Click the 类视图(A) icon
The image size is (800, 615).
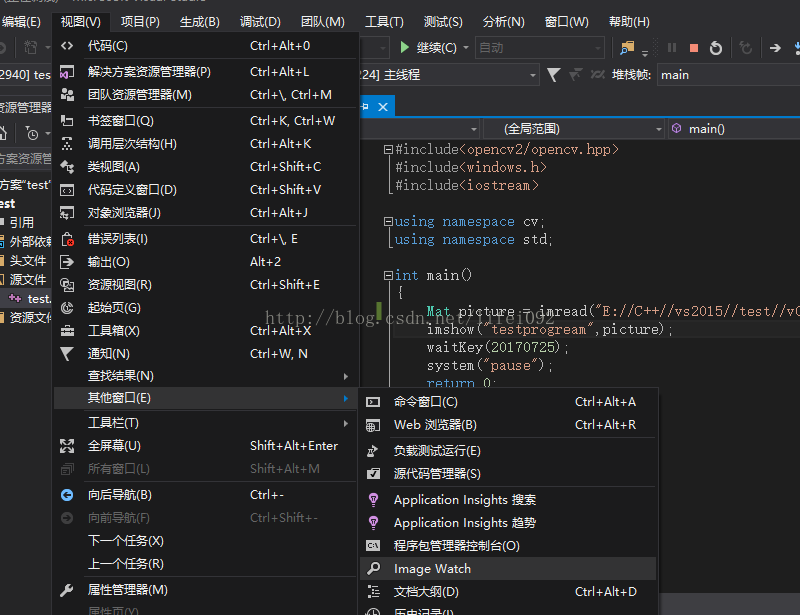click(x=67, y=167)
